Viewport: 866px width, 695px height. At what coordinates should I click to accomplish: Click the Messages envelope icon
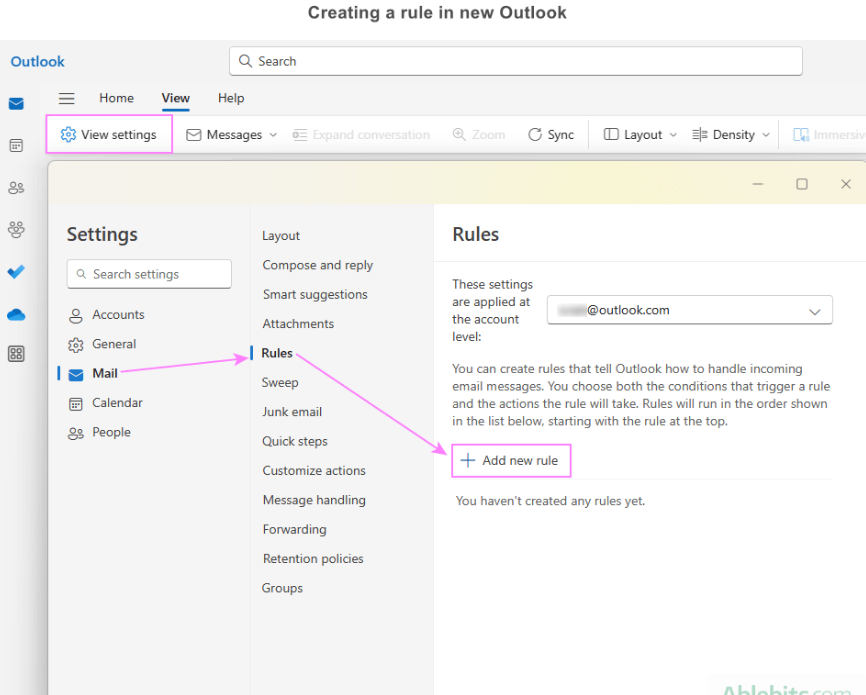tap(193, 135)
